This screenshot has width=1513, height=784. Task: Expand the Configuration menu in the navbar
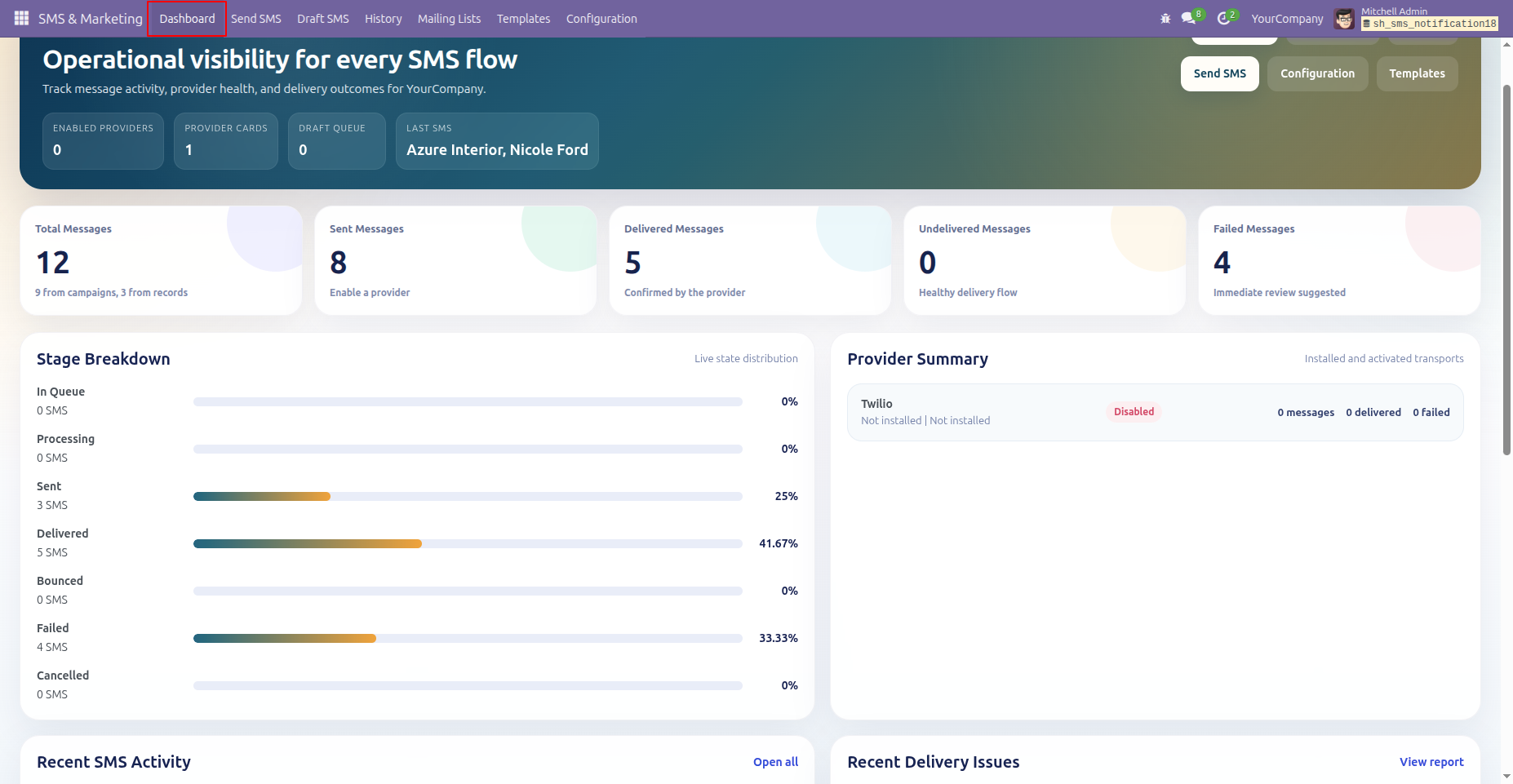tap(601, 19)
